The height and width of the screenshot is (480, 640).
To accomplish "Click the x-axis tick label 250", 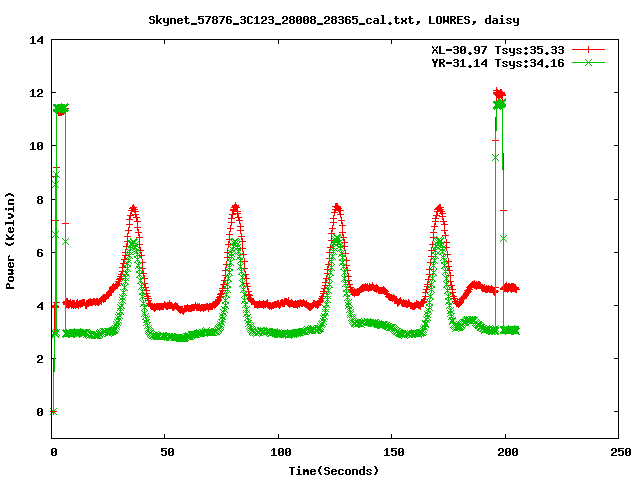I will (620, 452).
